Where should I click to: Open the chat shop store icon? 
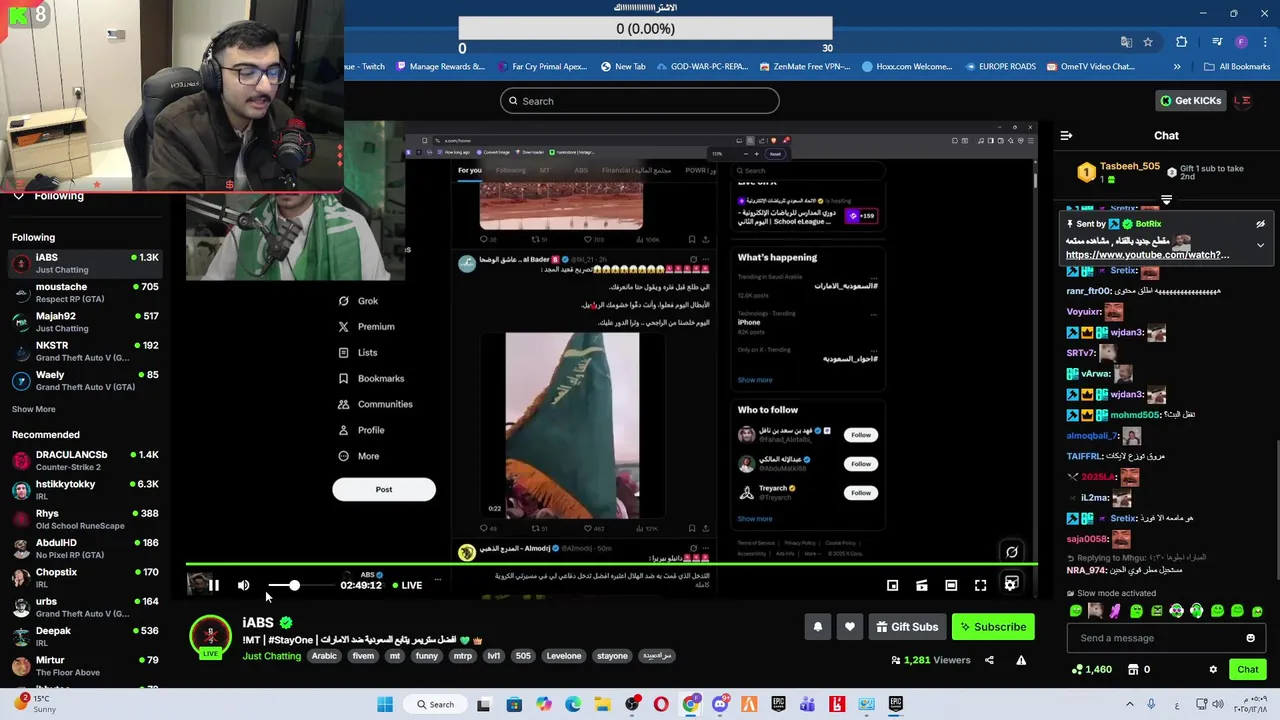click(1133, 670)
